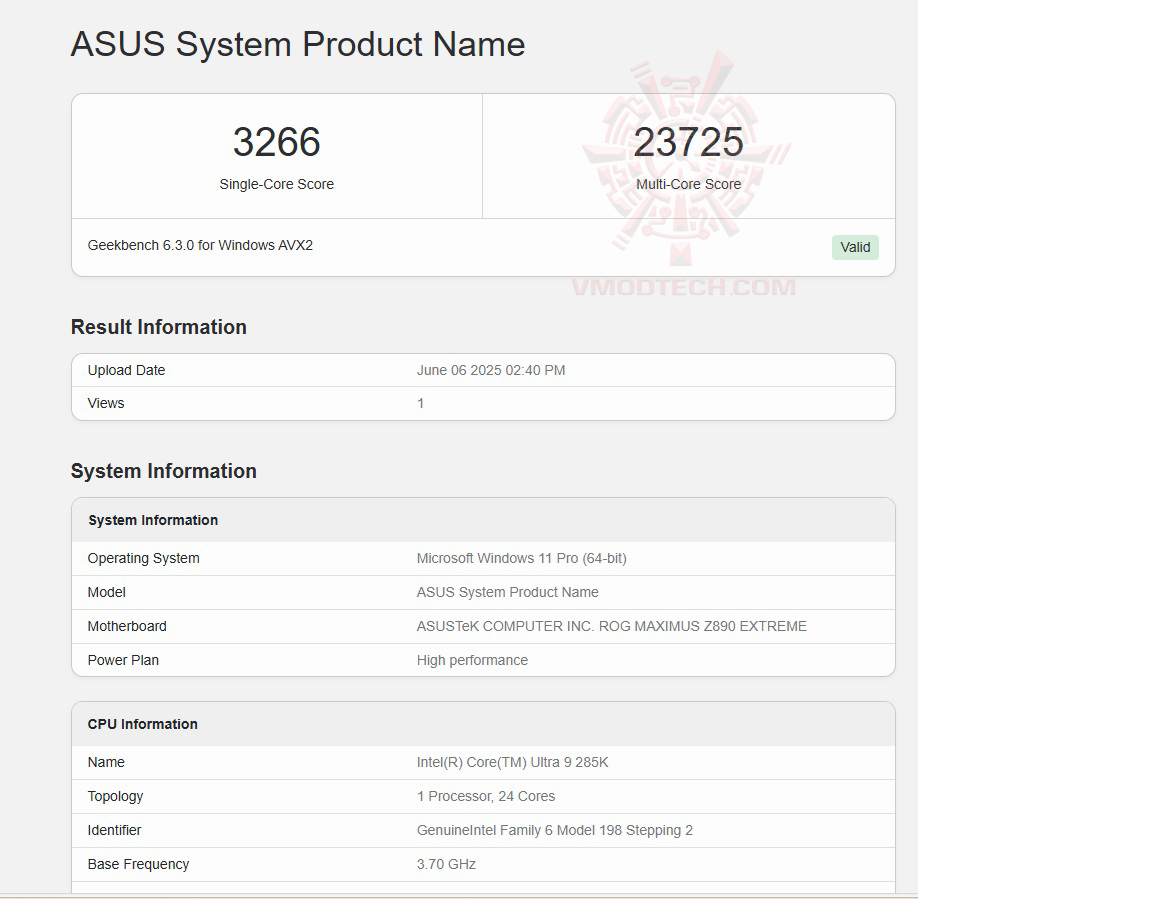The height and width of the screenshot is (899, 1152).
Task: Click the Model row label
Action: click(107, 592)
